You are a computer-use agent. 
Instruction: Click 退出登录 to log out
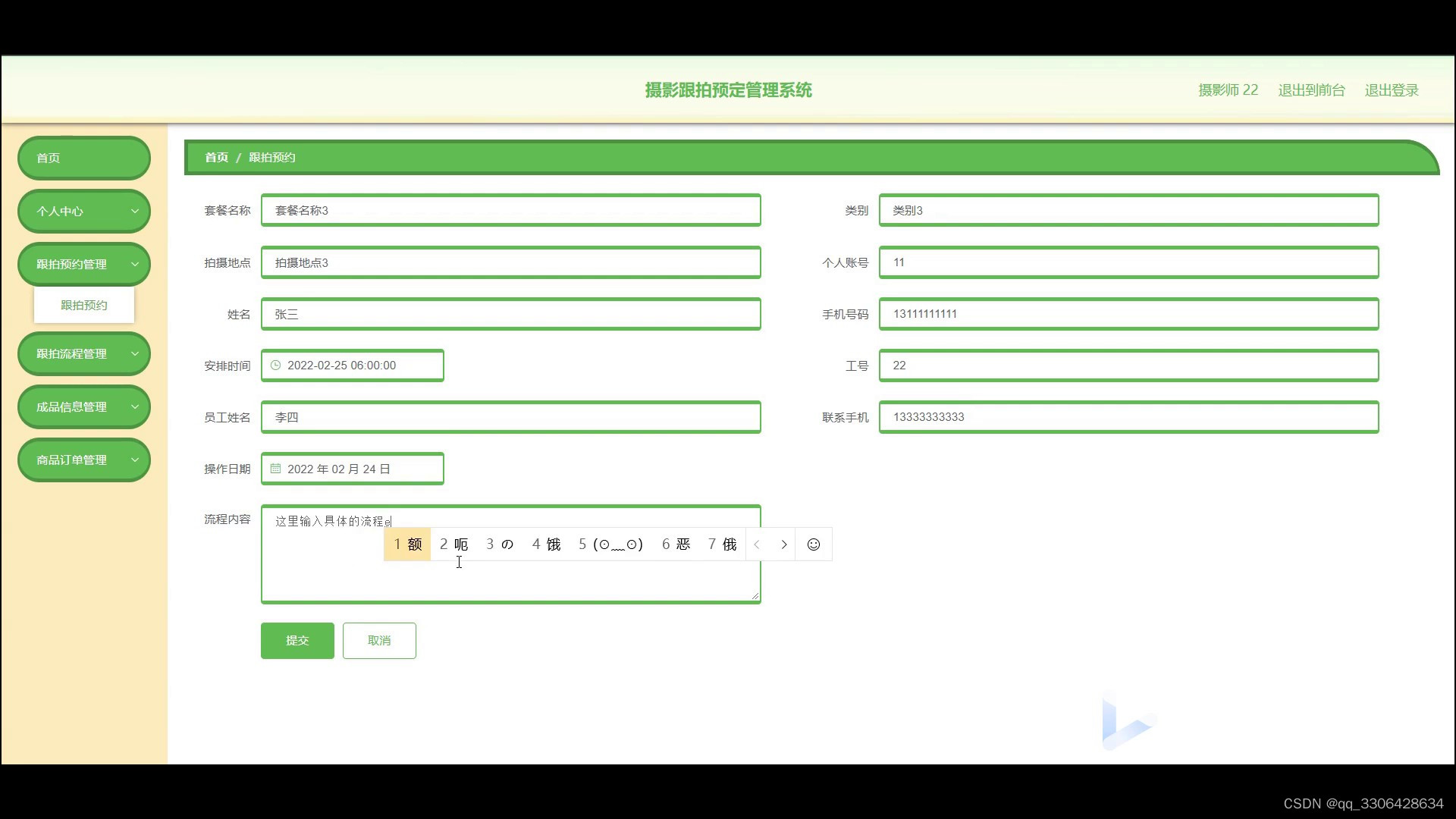(1392, 90)
